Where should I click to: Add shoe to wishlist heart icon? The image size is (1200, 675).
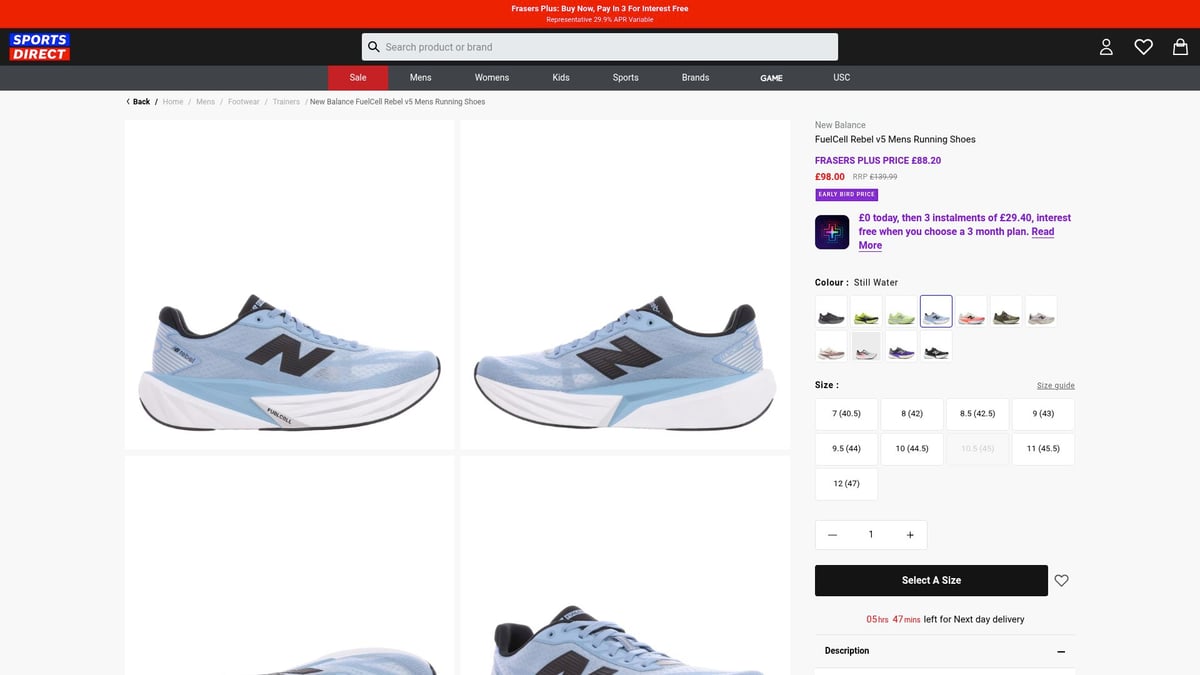point(1062,580)
